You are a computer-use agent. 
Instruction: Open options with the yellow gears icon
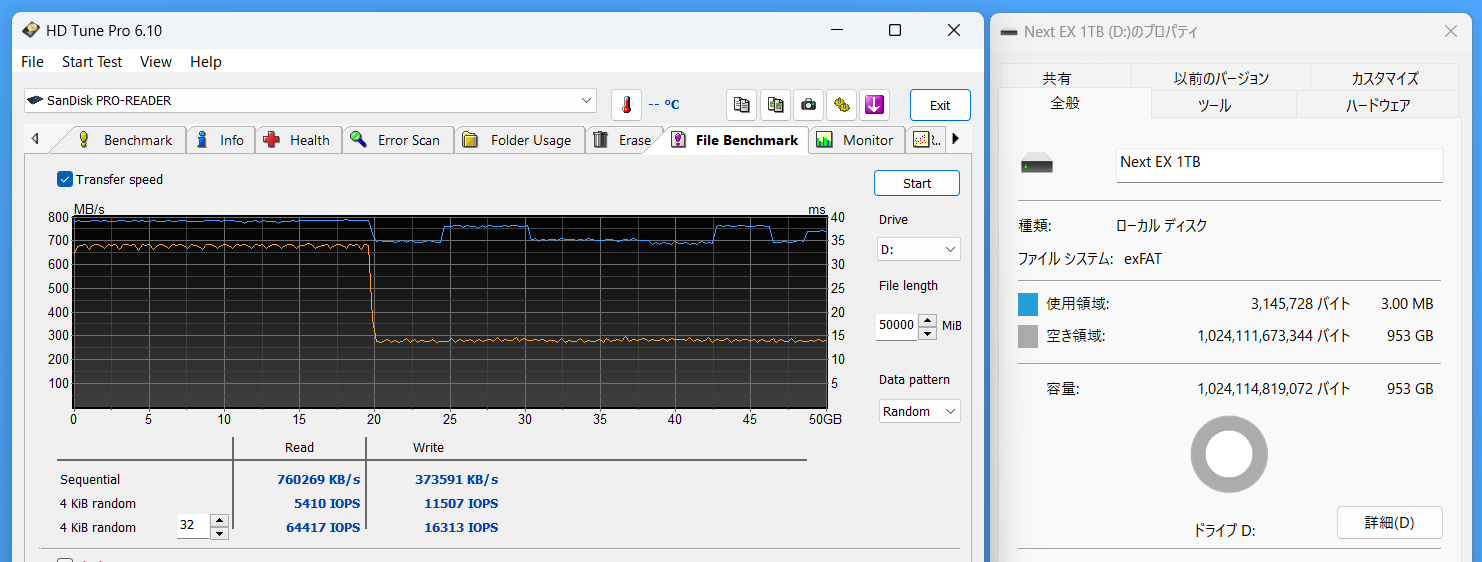click(841, 105)
